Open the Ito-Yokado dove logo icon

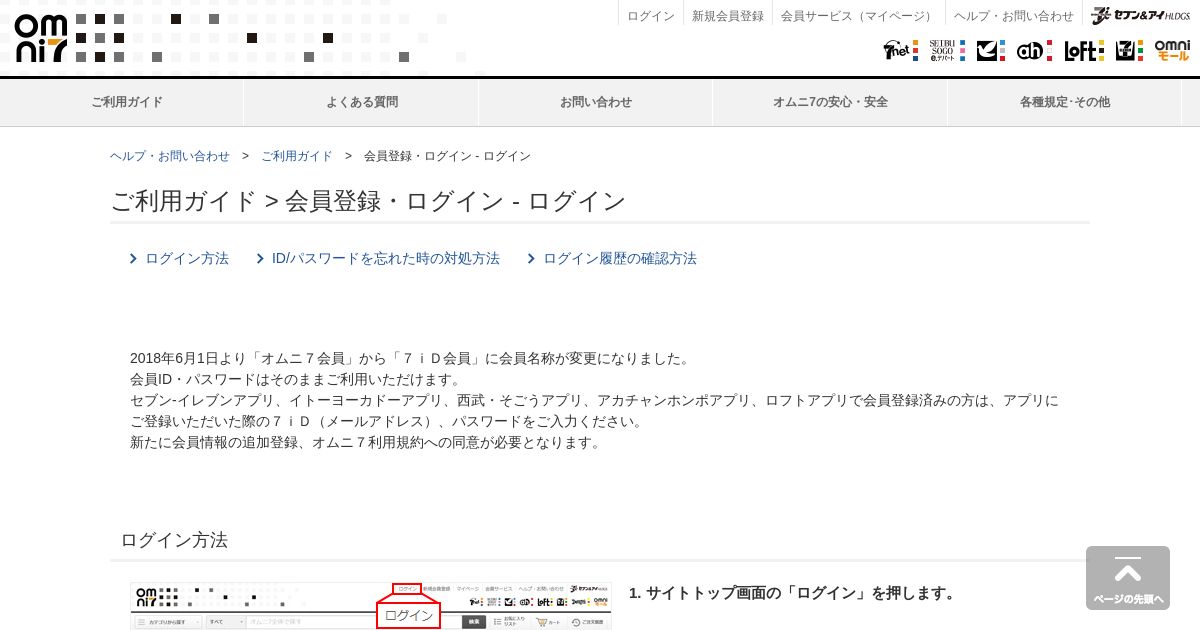coord(991,50)
